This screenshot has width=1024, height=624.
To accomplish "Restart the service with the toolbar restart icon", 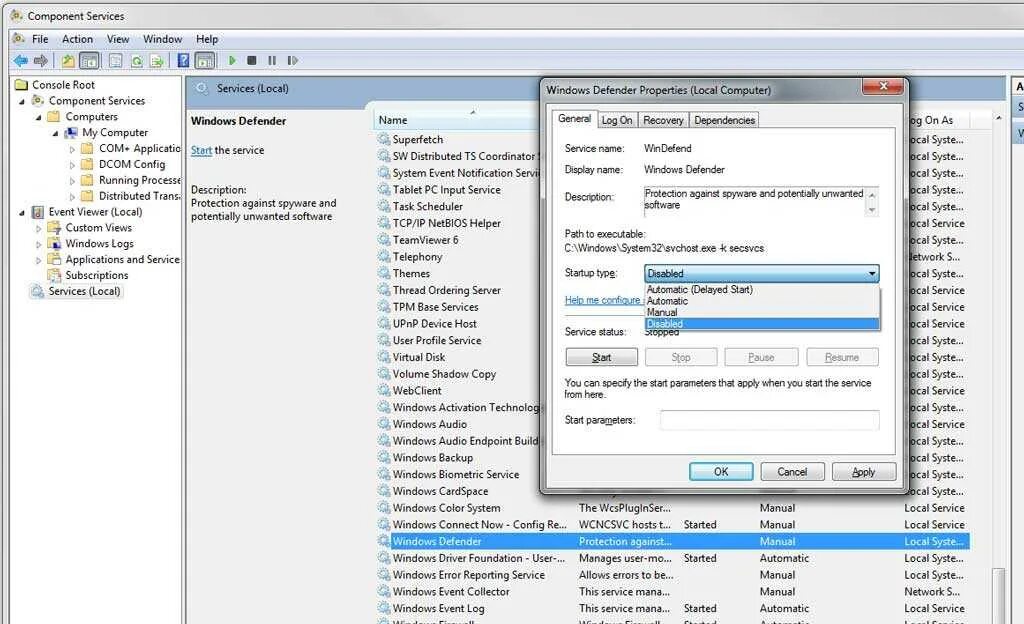I will 293,61.
